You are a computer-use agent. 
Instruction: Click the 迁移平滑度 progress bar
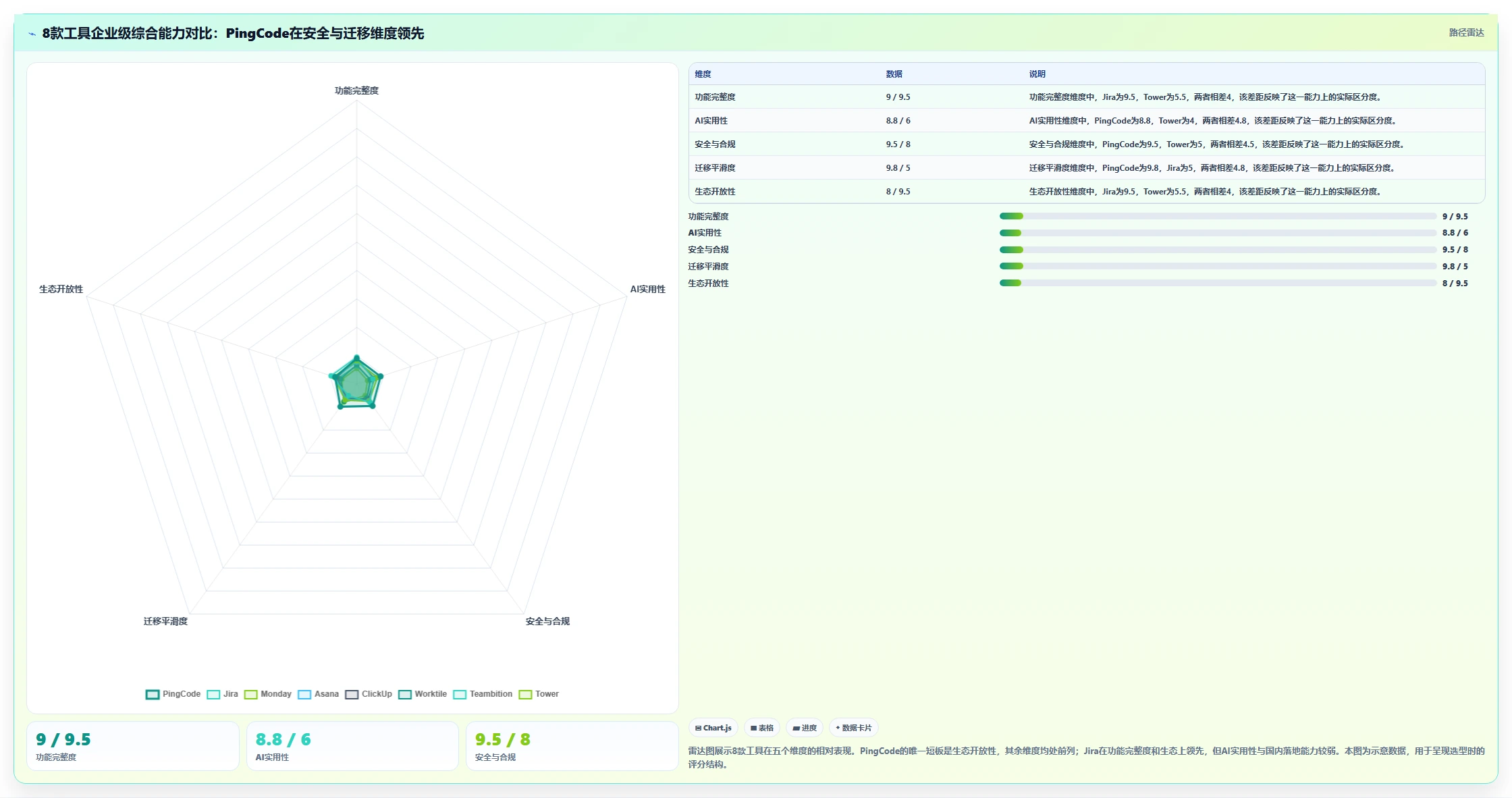click(x=1218, y=267)
